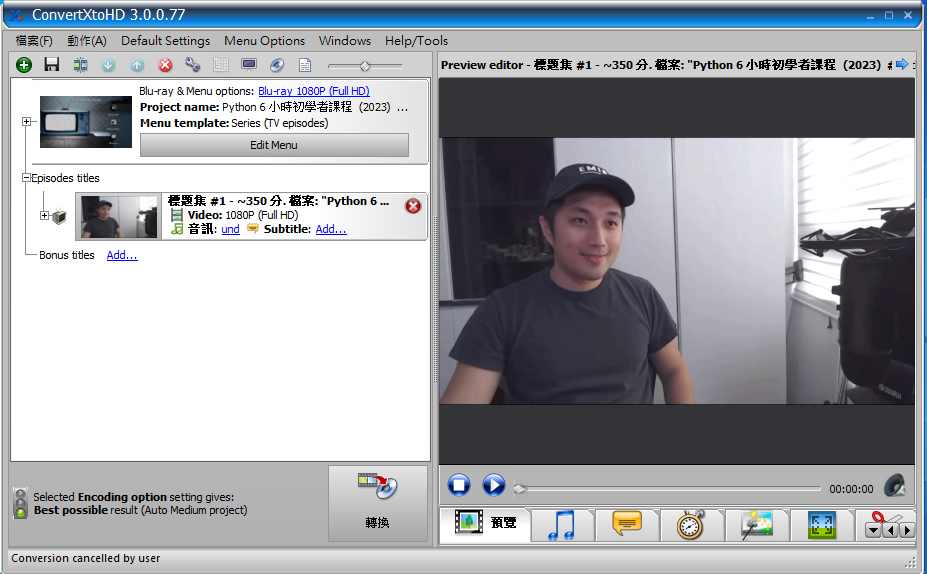This screenshot has width=927, height=574.
Task: Click the zoom slider in the toolbar
Action: tap(365, 66)
